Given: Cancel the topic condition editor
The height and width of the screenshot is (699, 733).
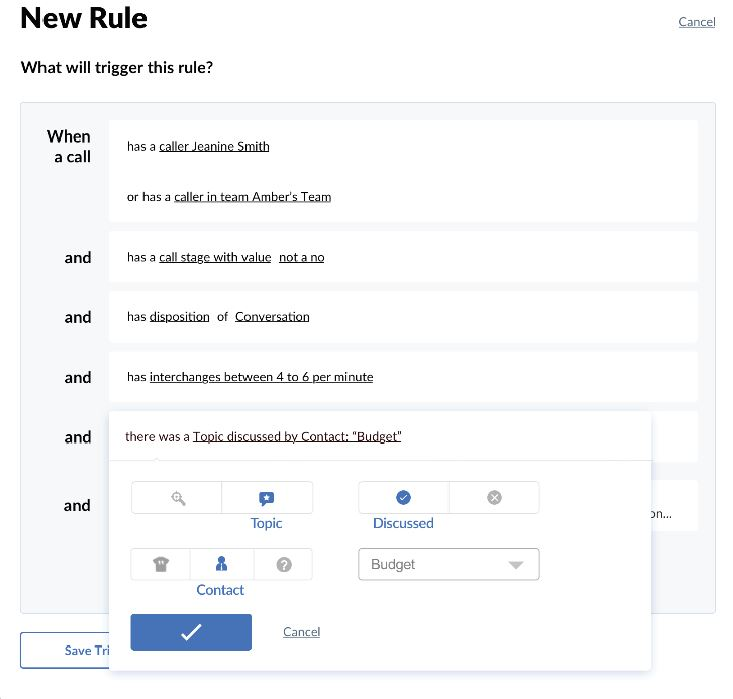Looking at the screenshot, I should (301, 632).
